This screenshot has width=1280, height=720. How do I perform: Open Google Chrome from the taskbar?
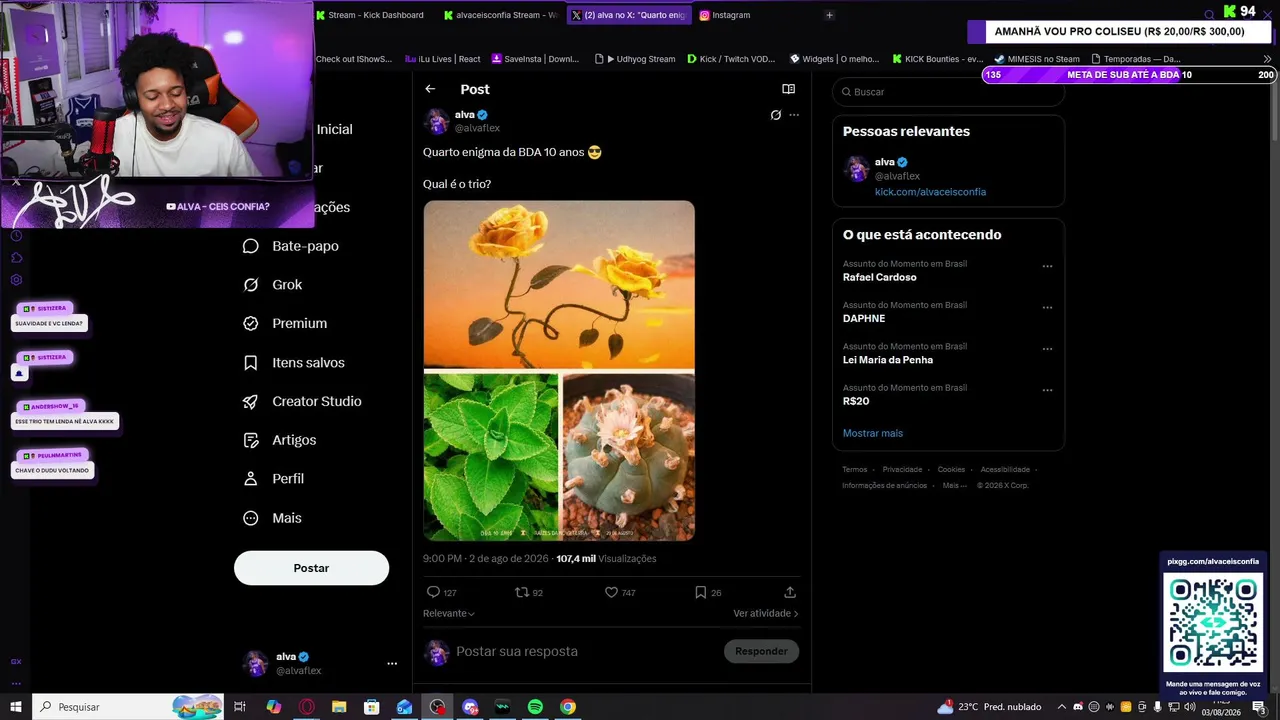568,707
